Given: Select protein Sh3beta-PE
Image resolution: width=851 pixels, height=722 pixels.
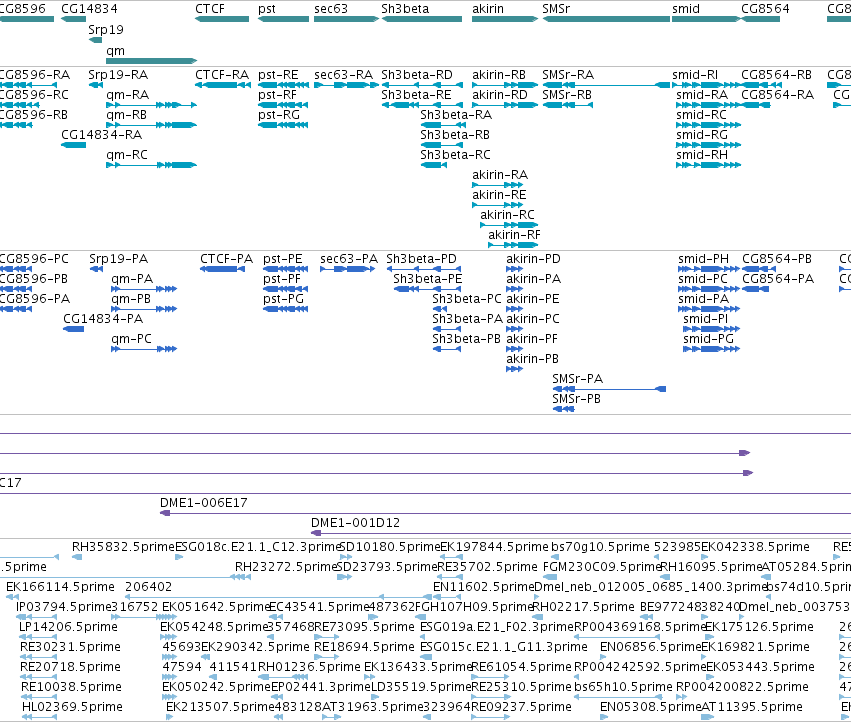Looking at the screenshot, I should (427, 289).
